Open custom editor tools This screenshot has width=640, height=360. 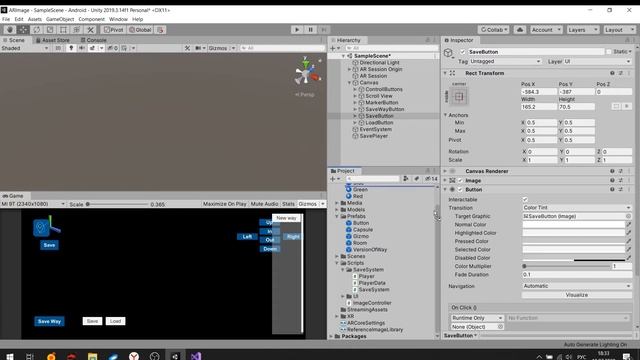[x=90, y=30]
